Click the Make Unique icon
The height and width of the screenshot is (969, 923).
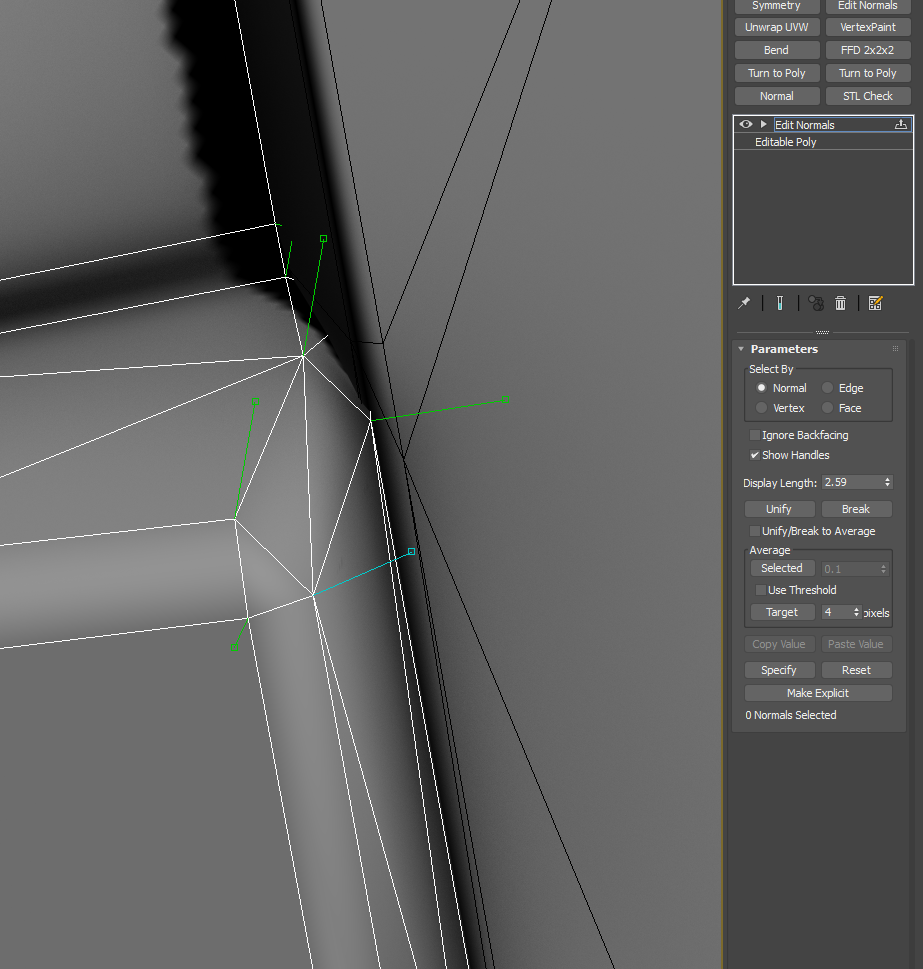pos(816,303)
